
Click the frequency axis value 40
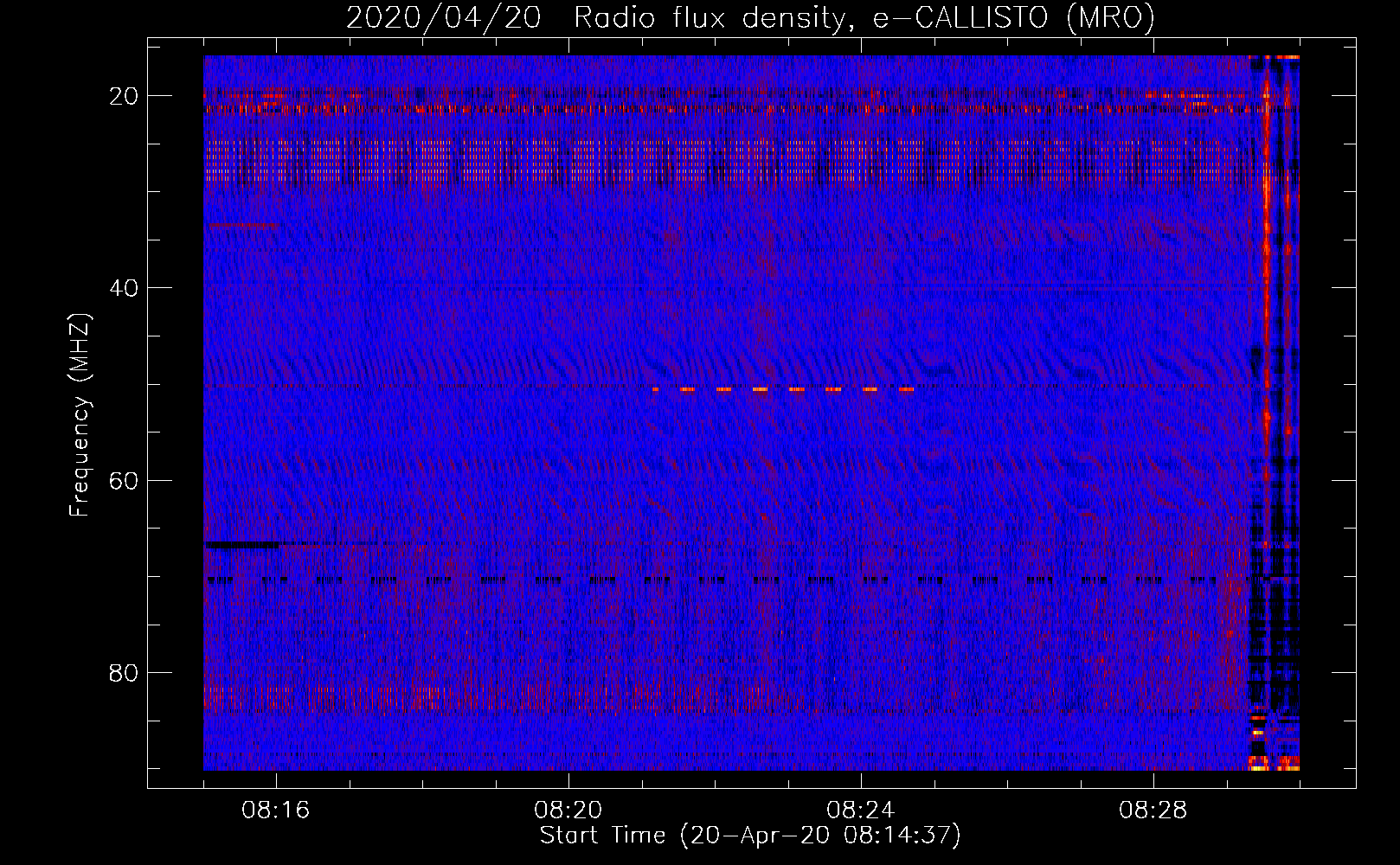[125, 288]
